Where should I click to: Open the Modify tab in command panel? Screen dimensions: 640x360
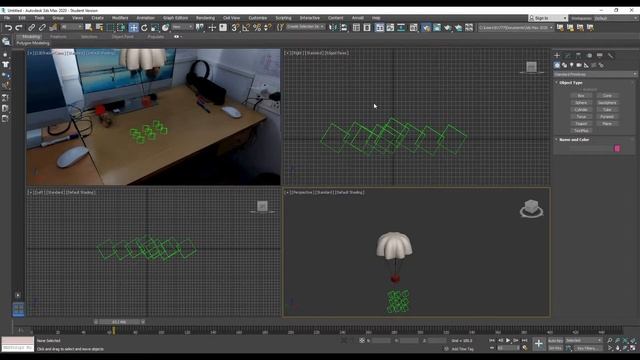(x=568, y=56)
